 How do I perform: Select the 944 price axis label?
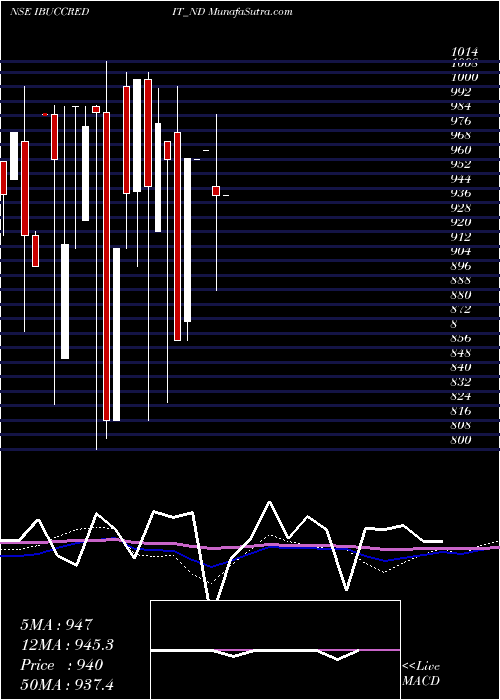tap(461, 179)
